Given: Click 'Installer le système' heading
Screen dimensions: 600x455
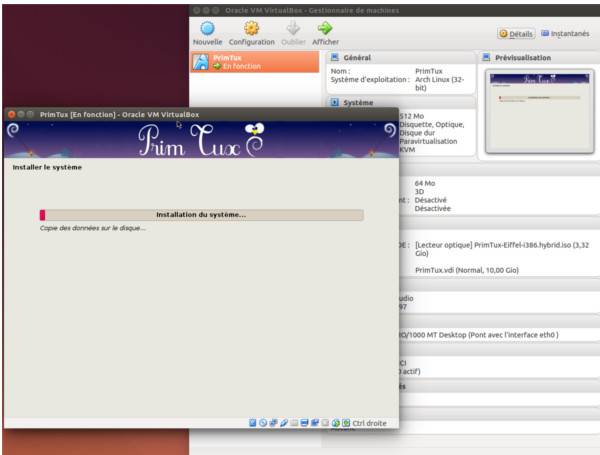Looking at the screenshot, I should (x=47, y=167).
